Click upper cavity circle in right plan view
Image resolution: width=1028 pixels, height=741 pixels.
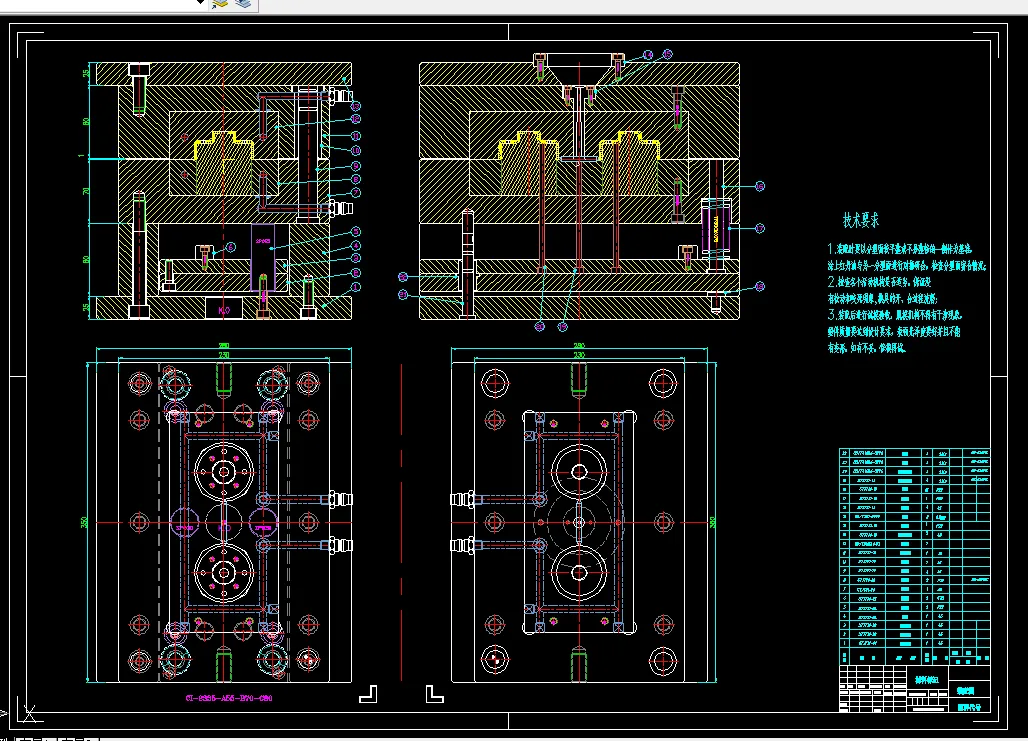579,470
